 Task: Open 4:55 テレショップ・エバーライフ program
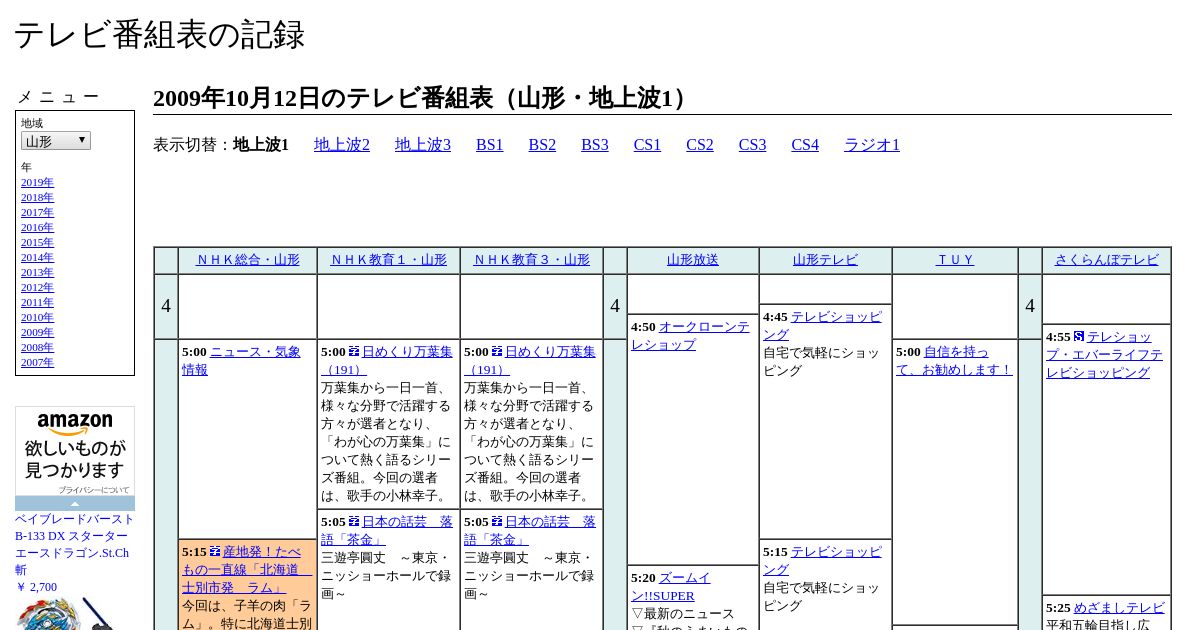[x=1104, y=355]
